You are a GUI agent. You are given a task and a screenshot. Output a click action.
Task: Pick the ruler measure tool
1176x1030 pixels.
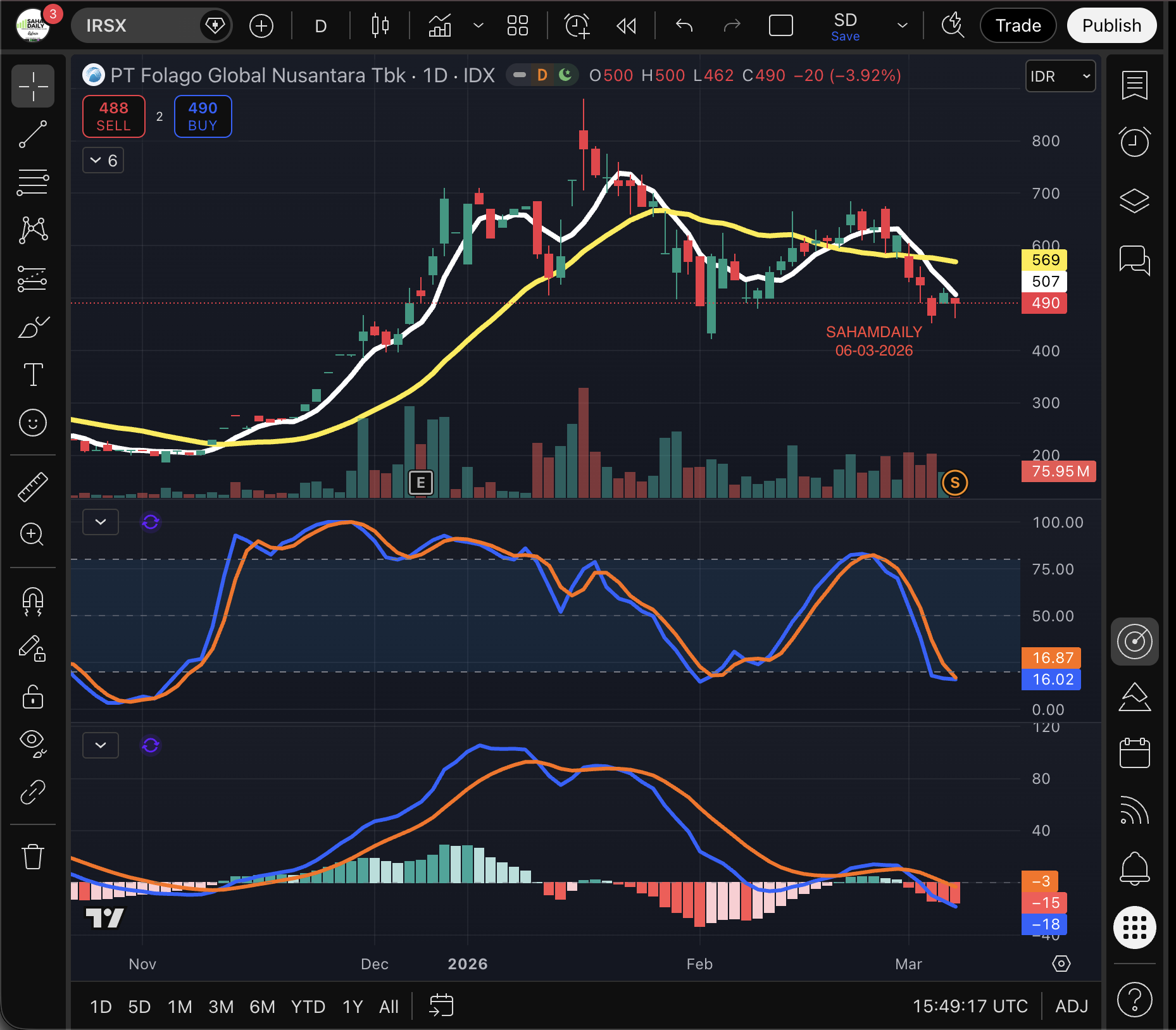click(33, 487)
